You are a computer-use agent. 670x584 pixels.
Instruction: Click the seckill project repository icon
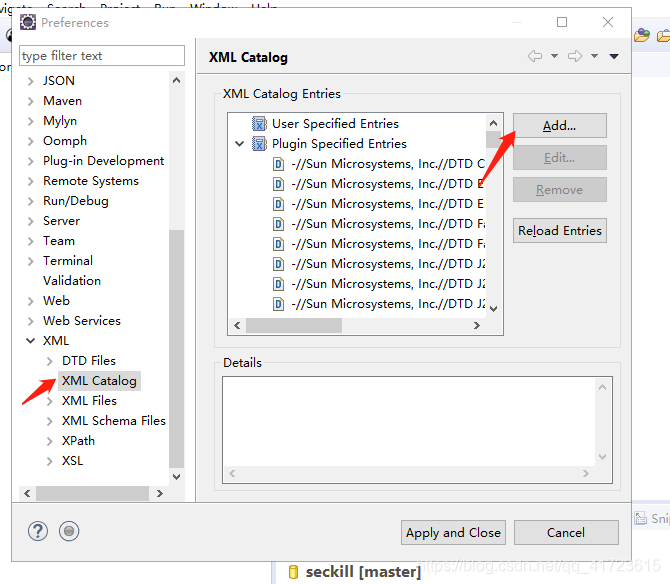(293, 572)
